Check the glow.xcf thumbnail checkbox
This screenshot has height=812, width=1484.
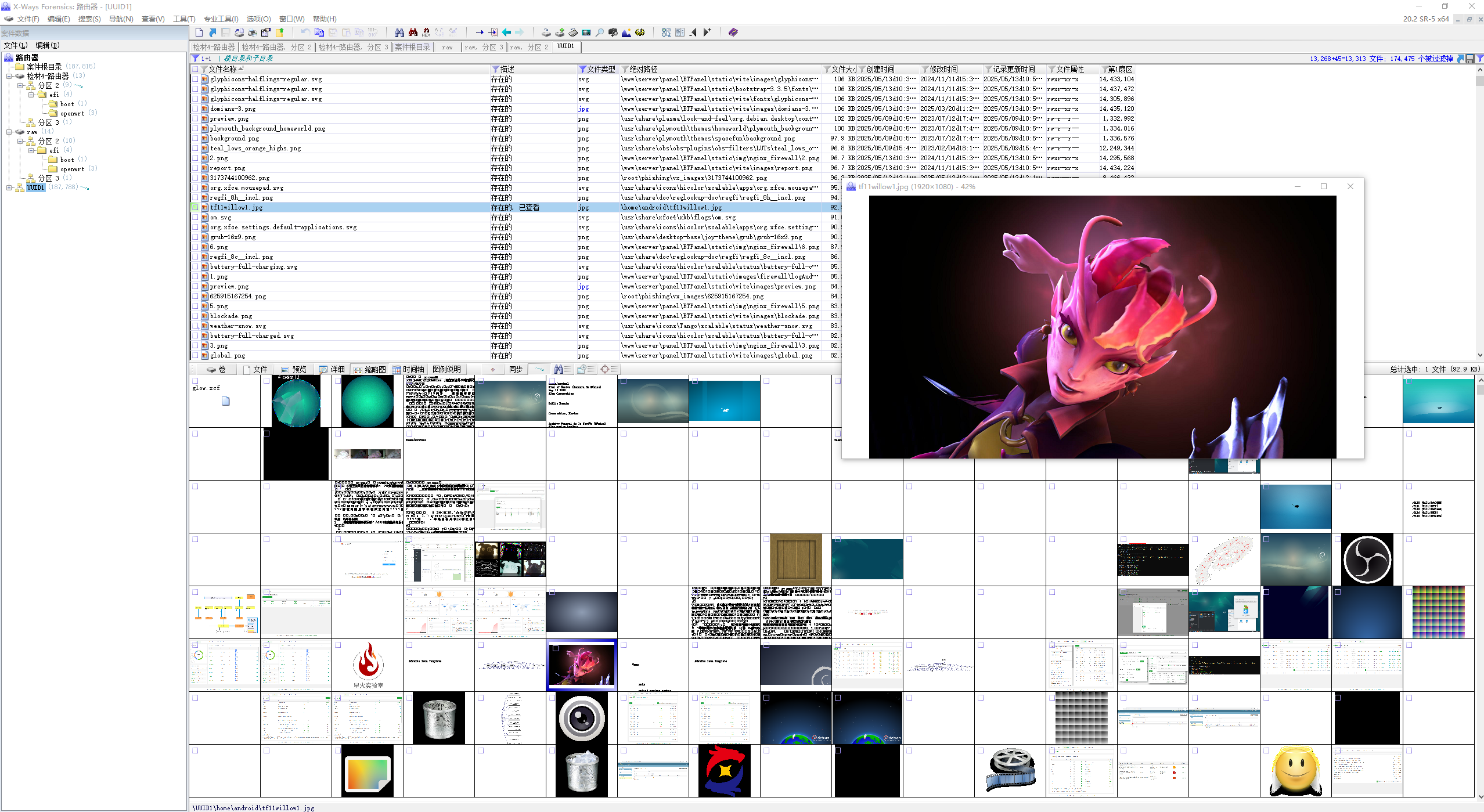click(195, 381)
